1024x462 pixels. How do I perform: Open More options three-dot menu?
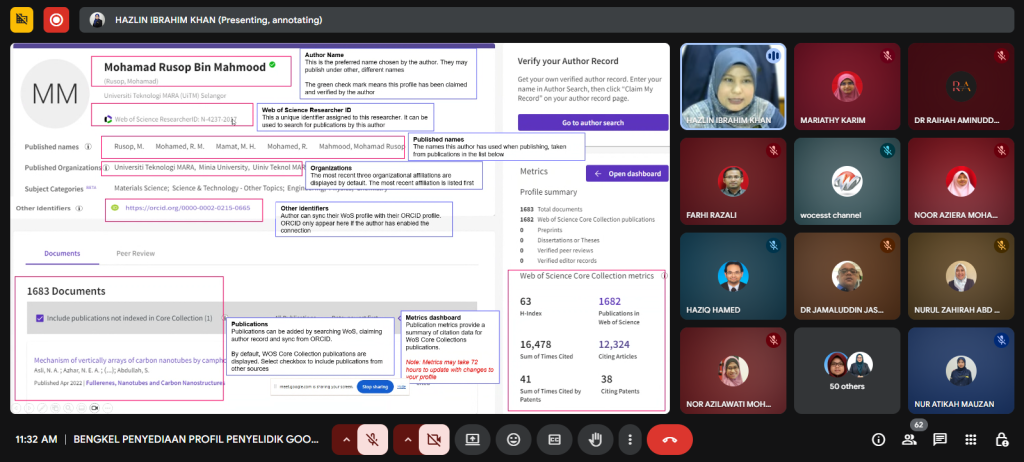[628, 439]
